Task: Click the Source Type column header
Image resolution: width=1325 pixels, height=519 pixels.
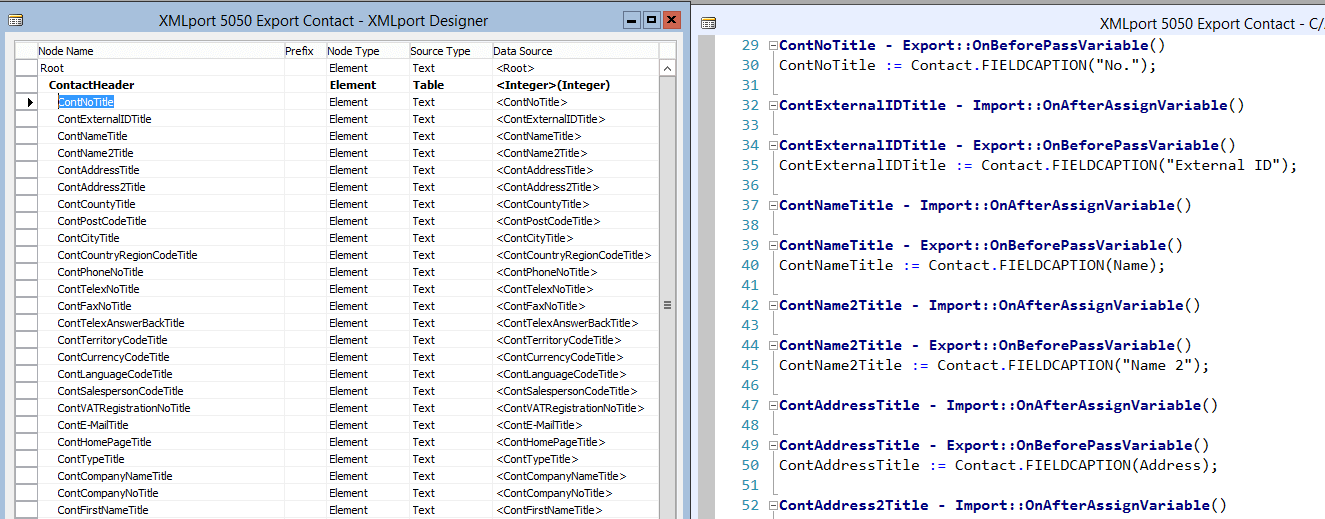Action: click(450, 51)
